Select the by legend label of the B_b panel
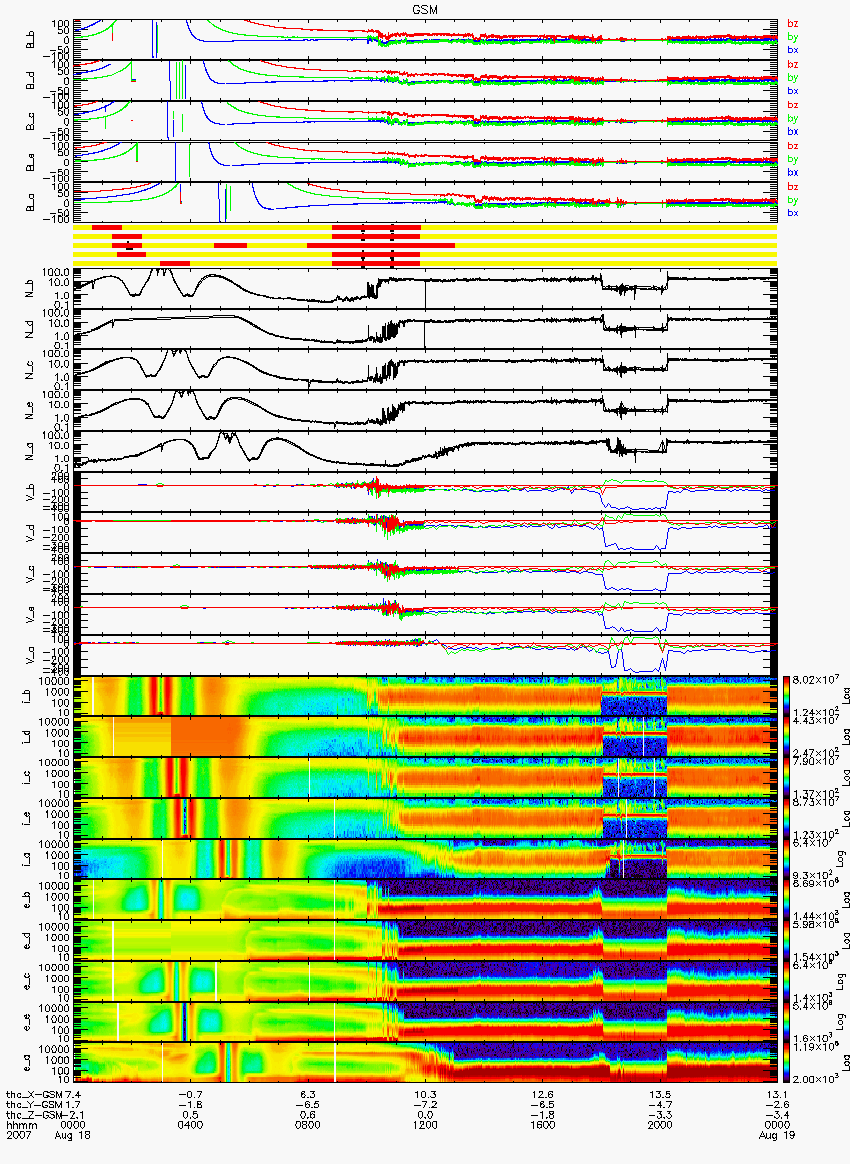The width and height of the screenshot is (850, 1164). point(793,36)
